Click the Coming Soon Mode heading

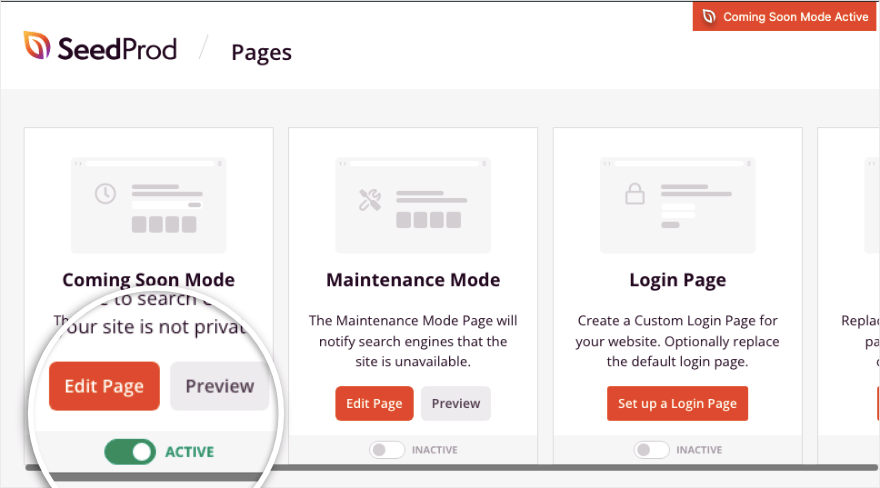pyautogui.click(x=149, y=279)
